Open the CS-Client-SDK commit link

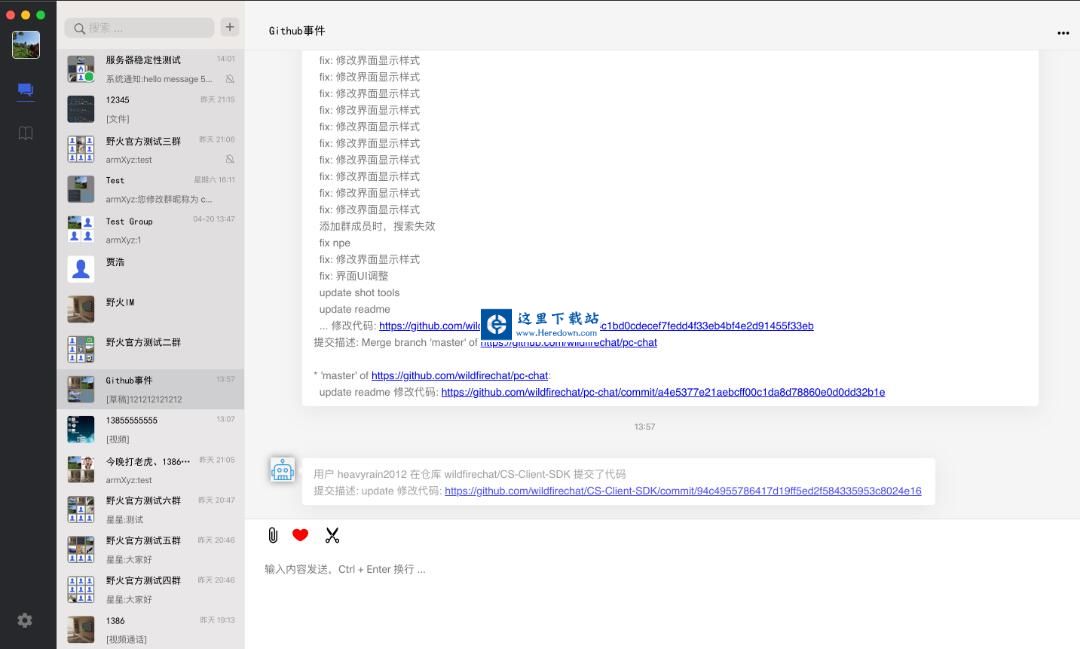(x=682, y=491)
